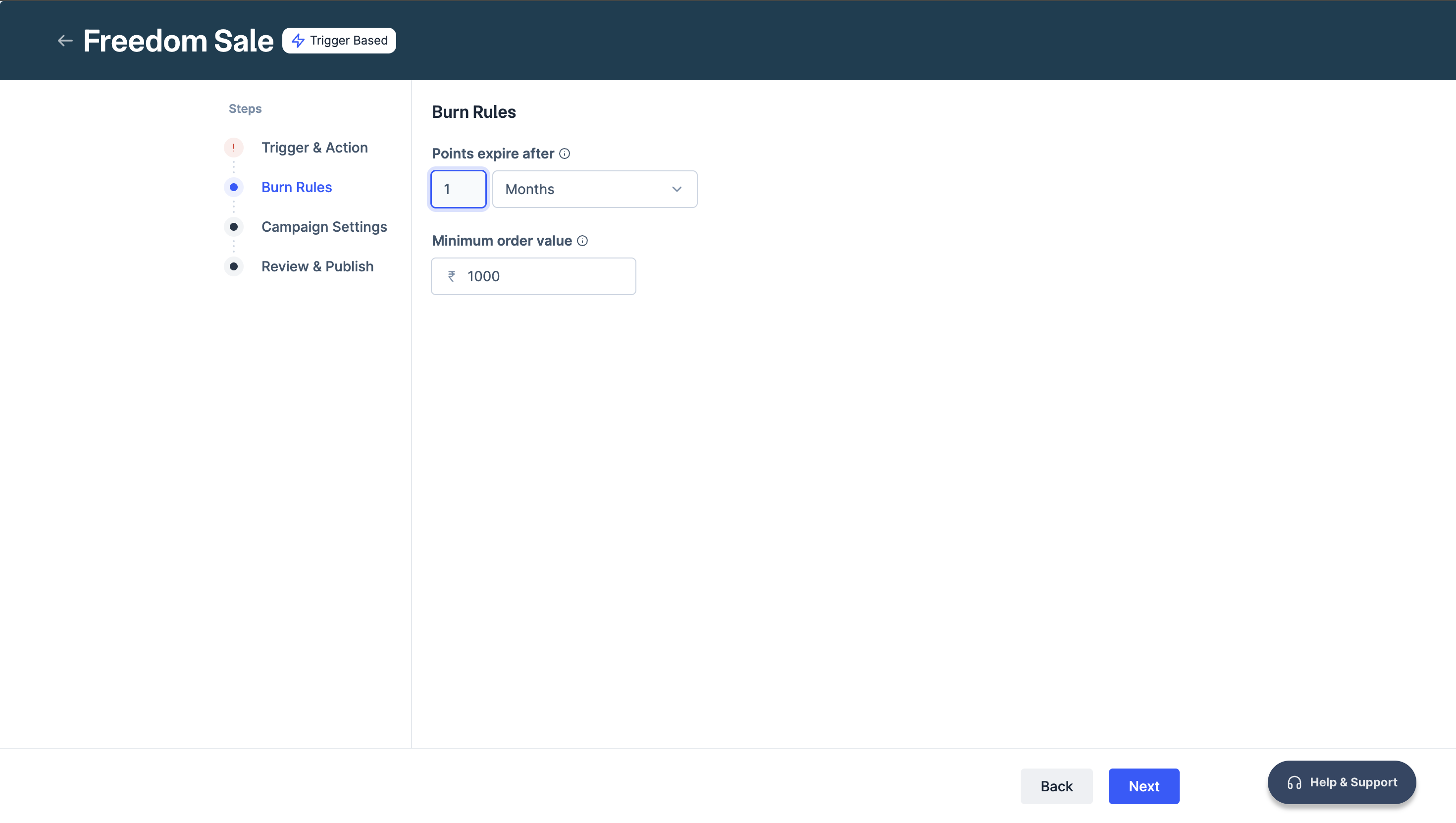1456x823 pixels.
Task: Click the back arrow beside Freedom Sale
Action: tap(65, 41)
